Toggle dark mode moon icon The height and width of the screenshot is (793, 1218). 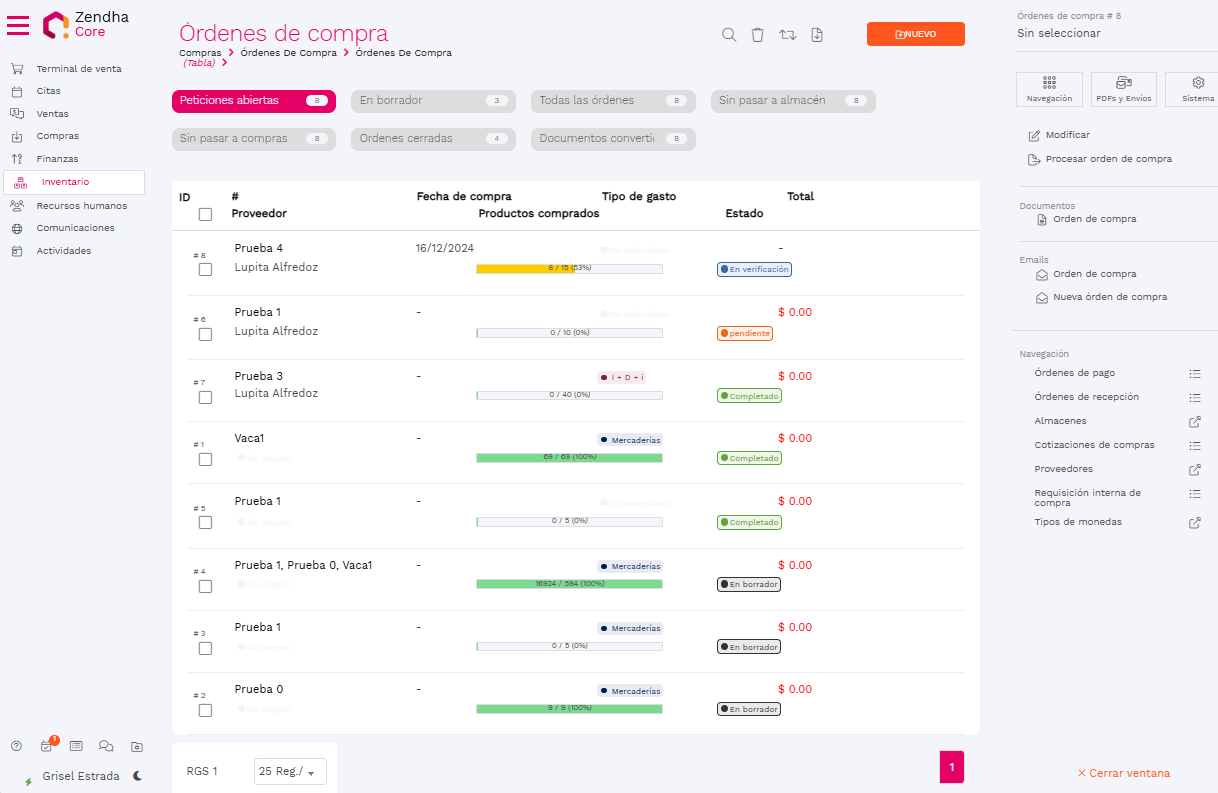coord(137,776)
